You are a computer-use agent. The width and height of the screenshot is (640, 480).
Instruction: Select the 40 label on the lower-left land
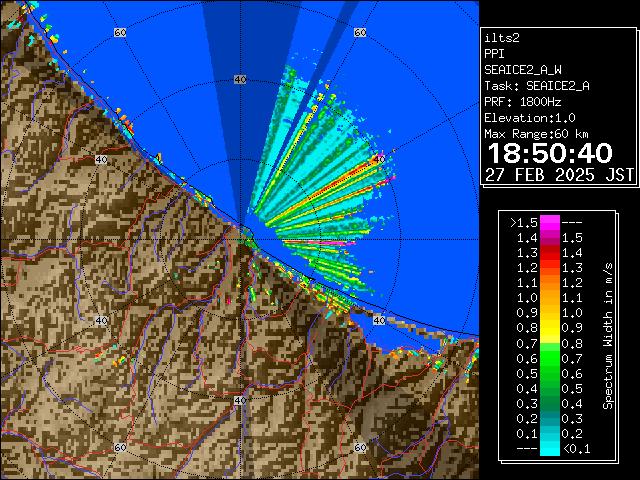click(x=101, y=320)
